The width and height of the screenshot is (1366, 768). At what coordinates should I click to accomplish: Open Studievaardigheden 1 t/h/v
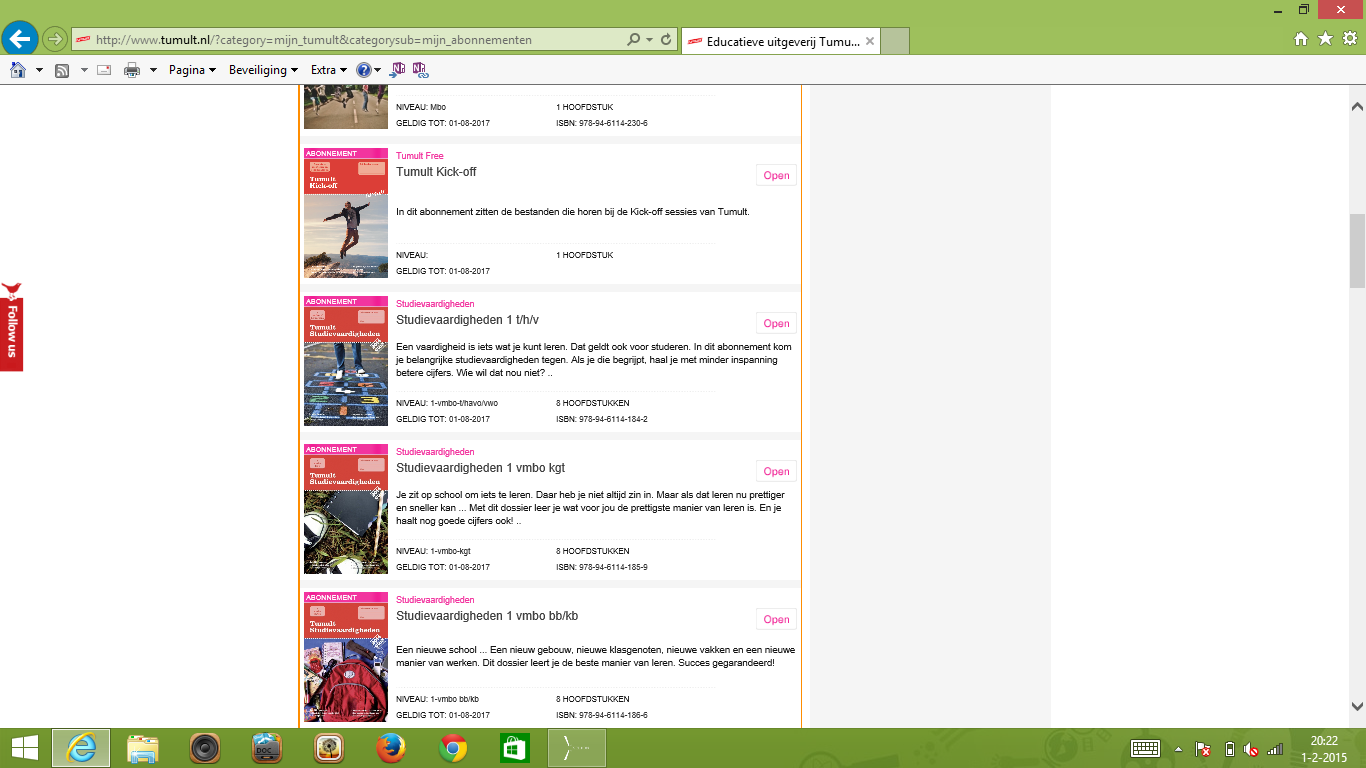(776, 323)
